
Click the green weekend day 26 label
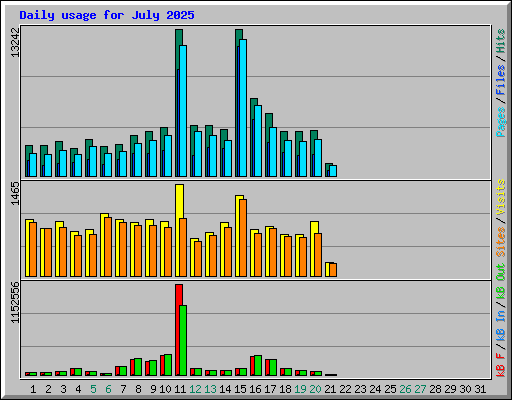pos(405,389)
